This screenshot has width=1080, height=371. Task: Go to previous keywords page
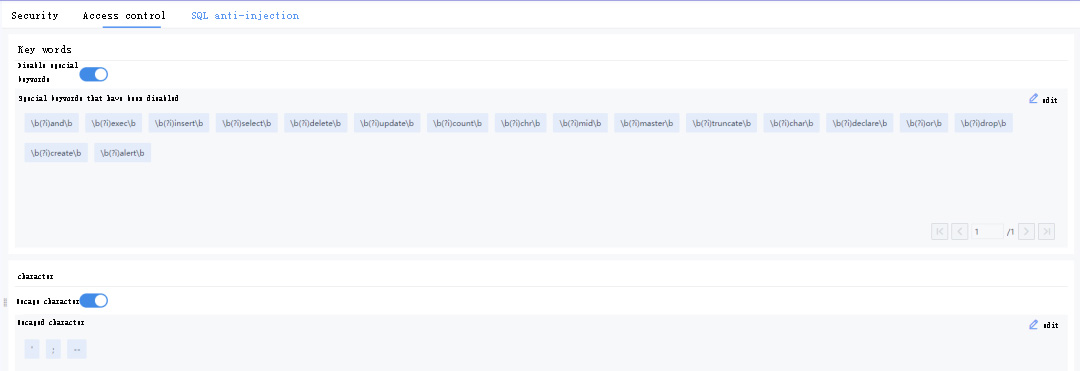(x=959, y=231)
